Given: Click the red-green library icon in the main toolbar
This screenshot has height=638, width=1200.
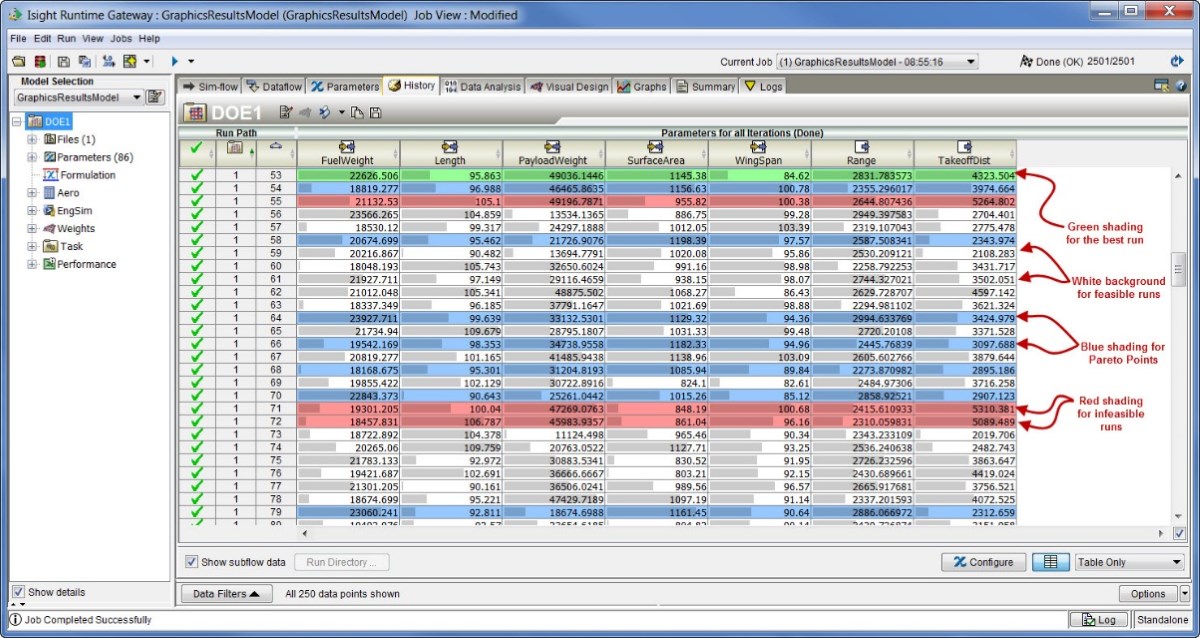Looking at the screenshot, I should click(x=39, y=61).
